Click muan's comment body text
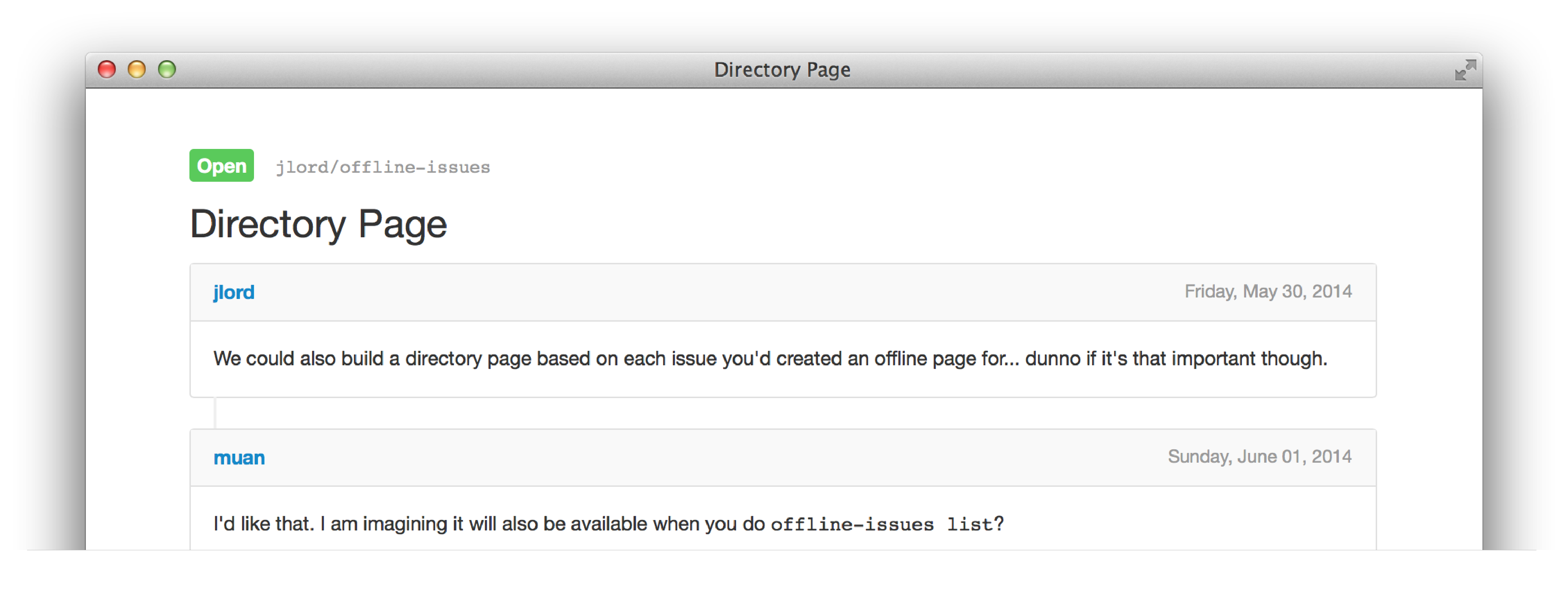 click(x=487, y=524)
